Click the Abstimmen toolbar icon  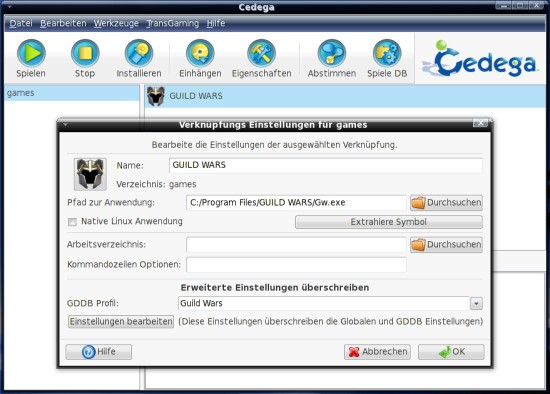[331, 53]
